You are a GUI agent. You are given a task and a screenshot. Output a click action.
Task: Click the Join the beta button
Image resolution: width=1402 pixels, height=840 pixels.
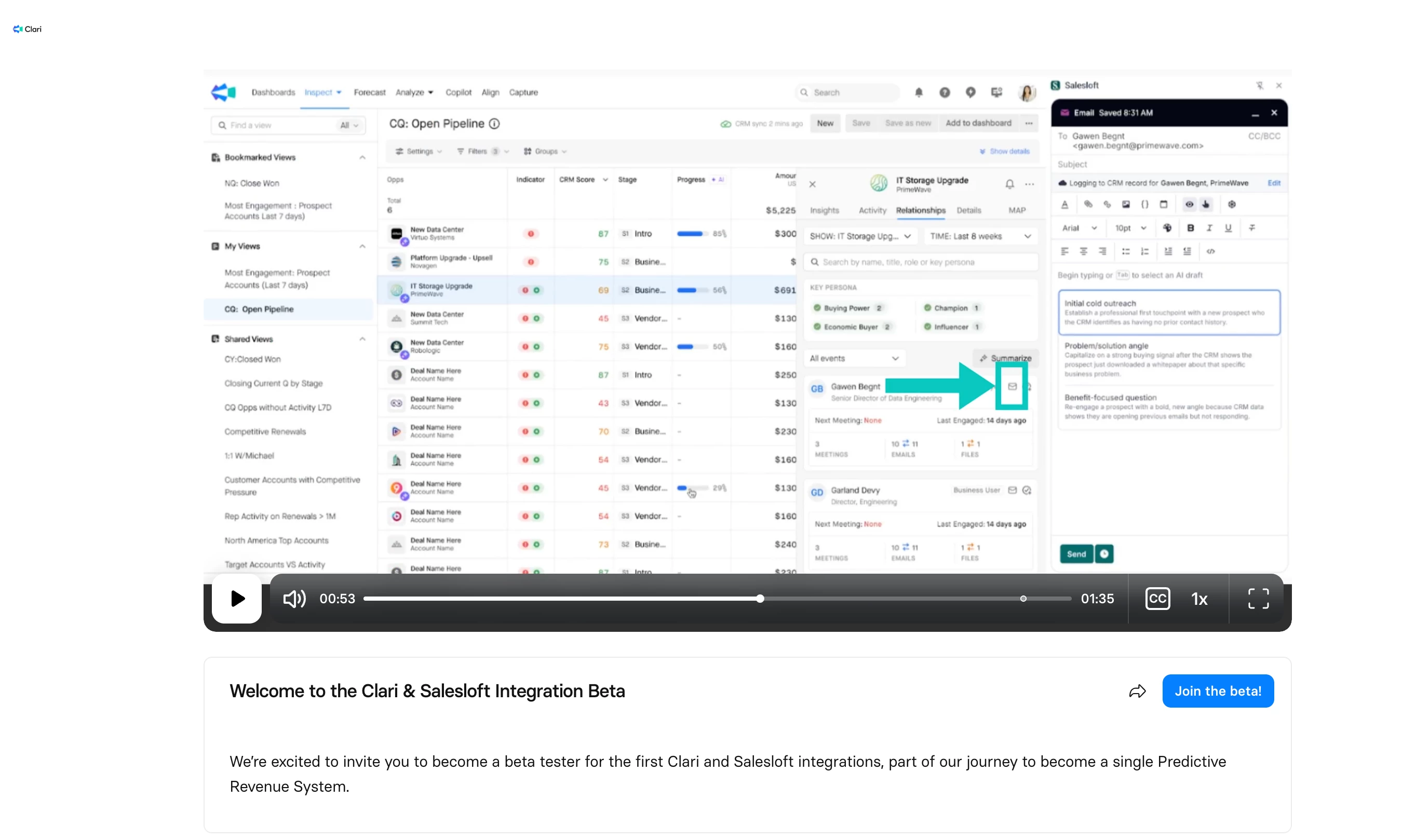point(1217,691)
